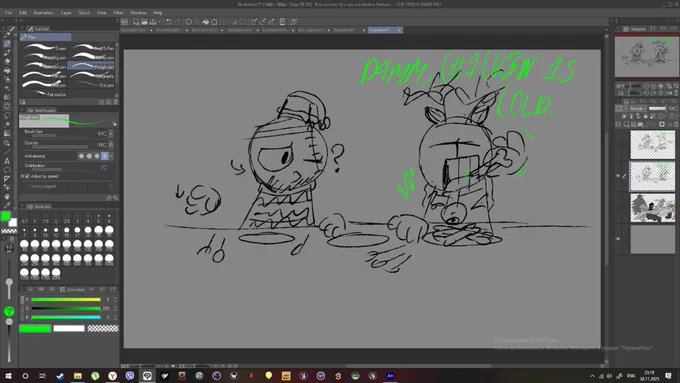
Task: Open the Normal blending mode dropdown
Action: click(638, 108)
